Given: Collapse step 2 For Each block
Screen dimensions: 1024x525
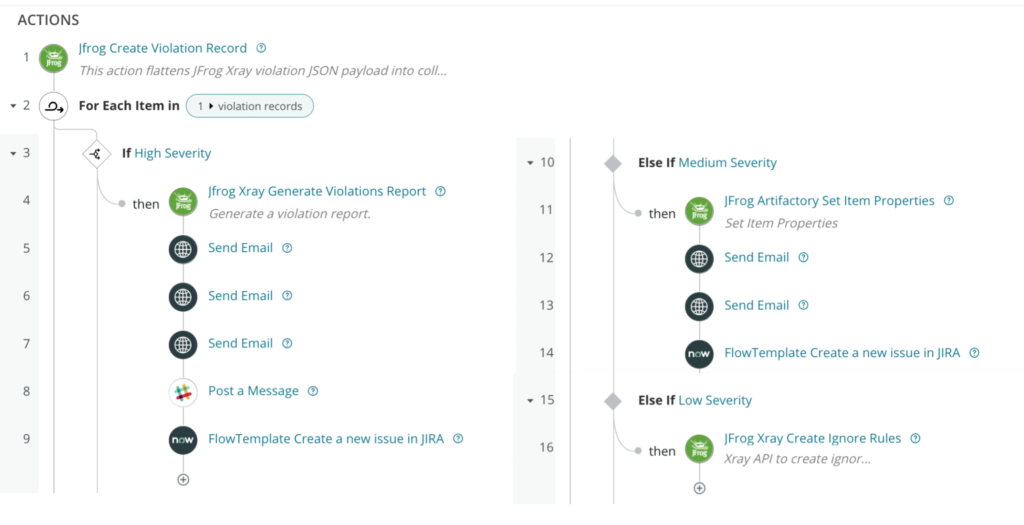Looking at the screenshot, I should point(12,105).
